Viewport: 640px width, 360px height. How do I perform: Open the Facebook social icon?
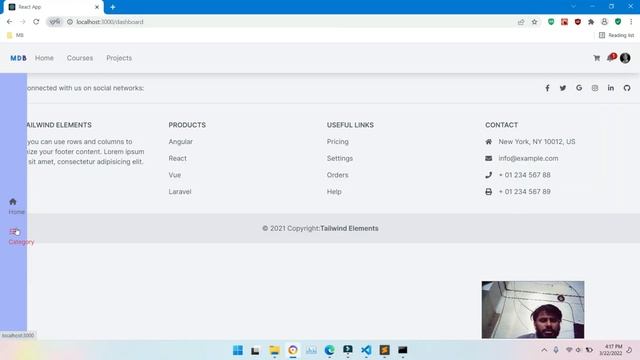click(547, 88)
